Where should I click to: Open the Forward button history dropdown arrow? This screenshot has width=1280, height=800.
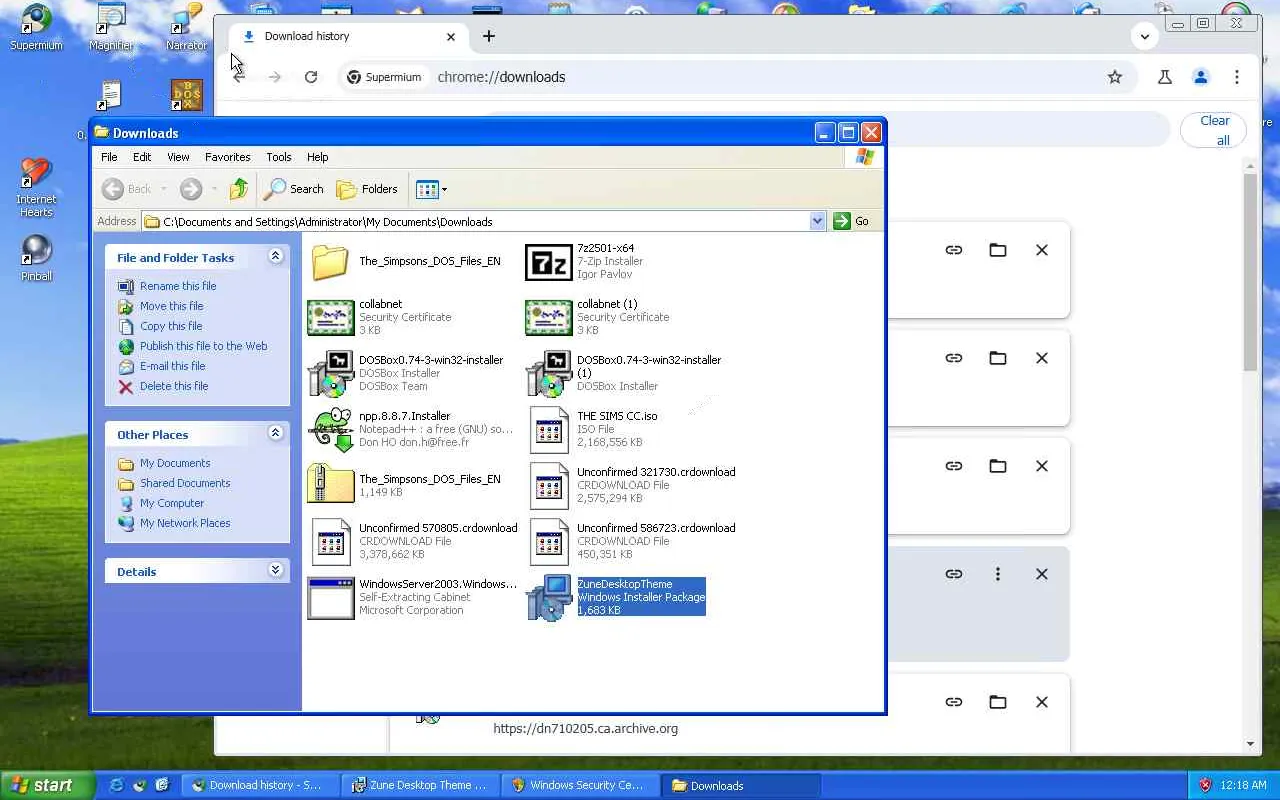pos(213,189)
